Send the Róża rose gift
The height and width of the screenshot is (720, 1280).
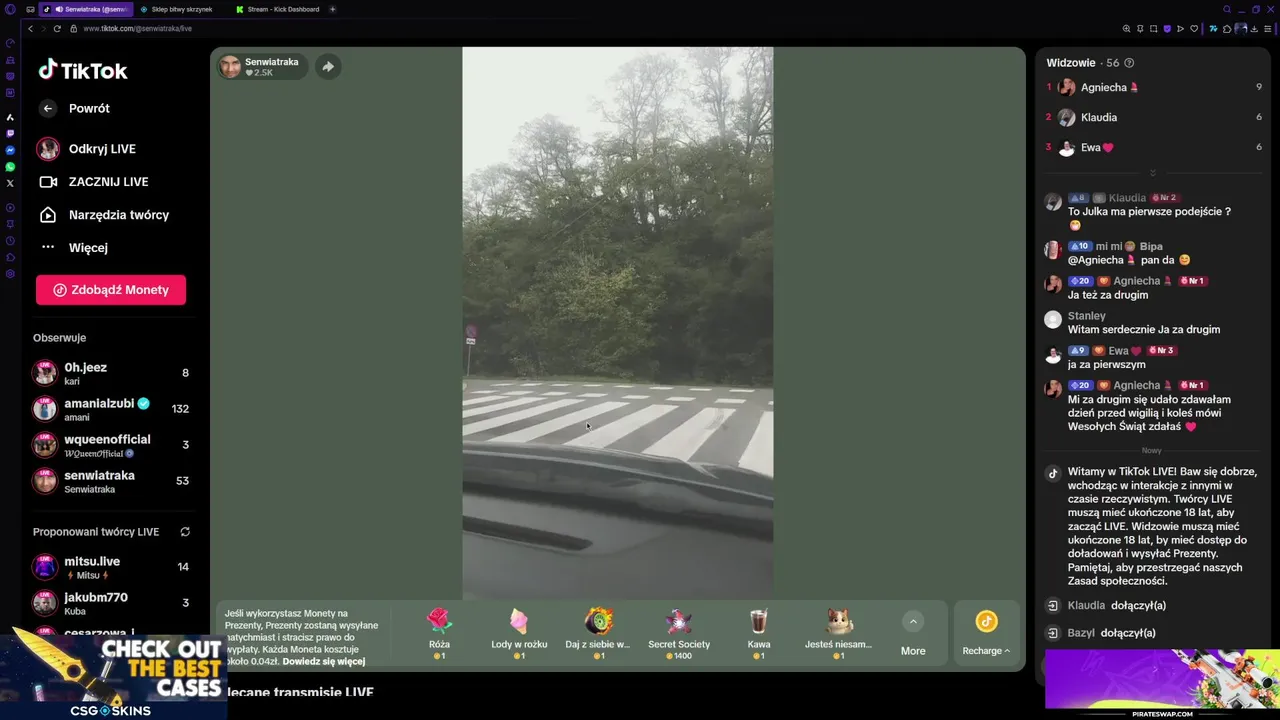(439, 634)
